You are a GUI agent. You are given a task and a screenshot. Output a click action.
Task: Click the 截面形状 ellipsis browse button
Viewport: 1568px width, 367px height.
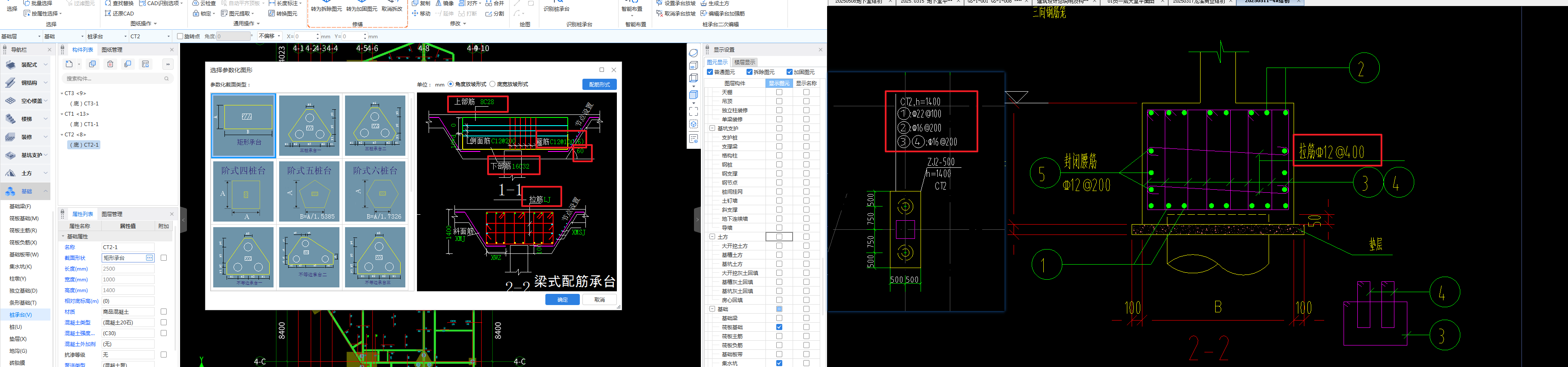tap(149, 258)
